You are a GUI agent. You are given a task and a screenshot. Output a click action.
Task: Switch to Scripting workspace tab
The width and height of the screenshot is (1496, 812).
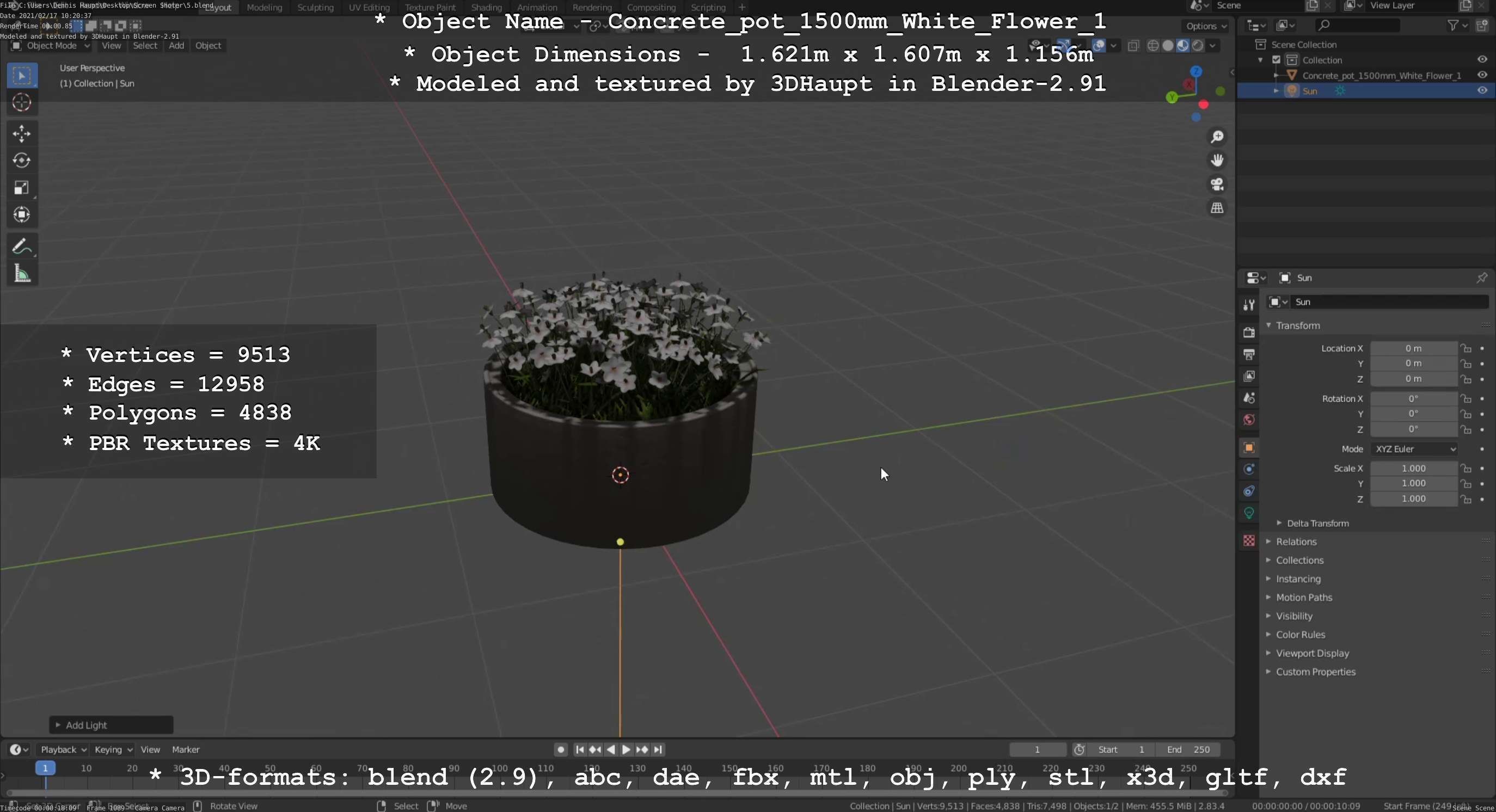point(708,8)
